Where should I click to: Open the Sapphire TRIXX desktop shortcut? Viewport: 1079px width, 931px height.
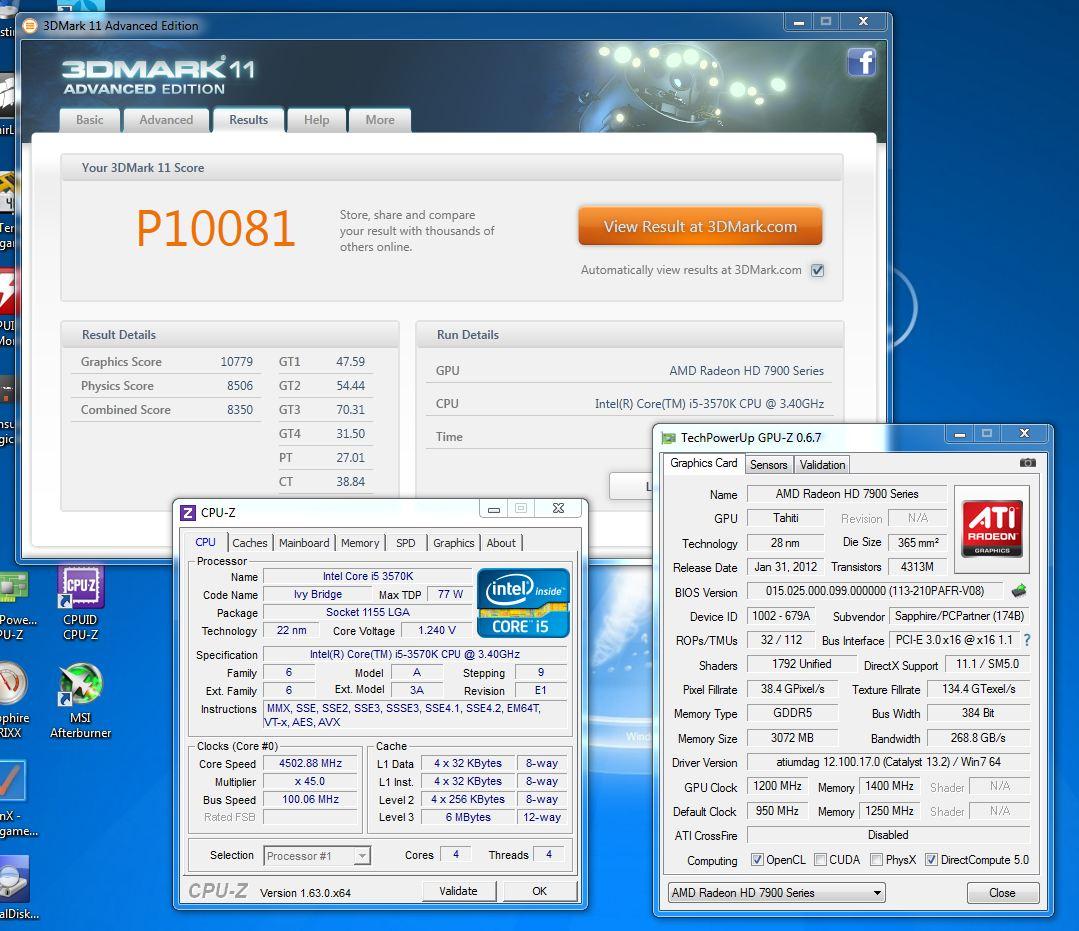pyautogui.click(x=12, y=700)
